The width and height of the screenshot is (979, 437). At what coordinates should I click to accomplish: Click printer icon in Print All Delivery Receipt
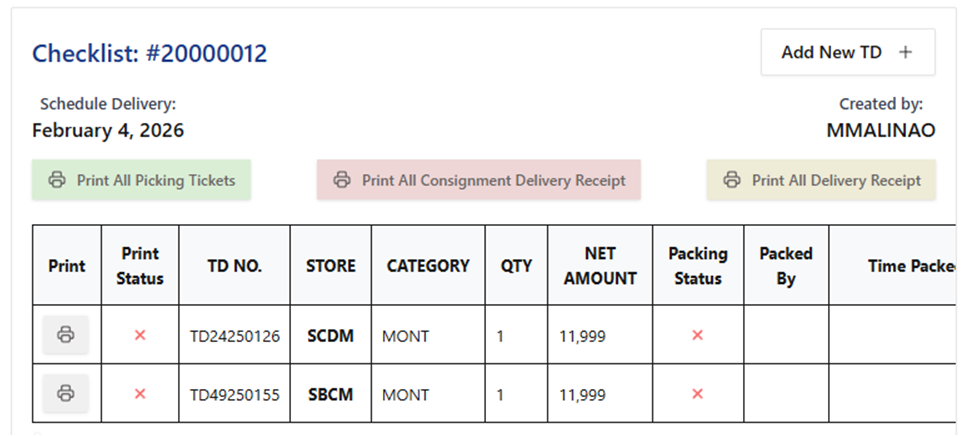point(732,180)
